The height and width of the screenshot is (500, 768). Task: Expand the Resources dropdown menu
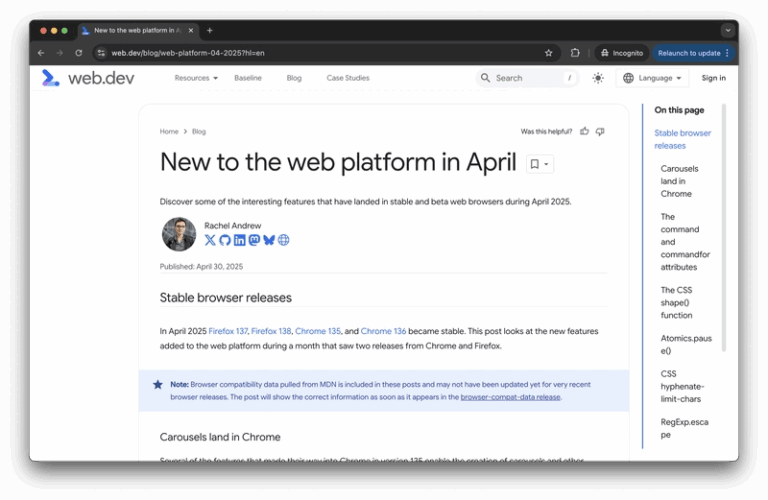[196, 78]
